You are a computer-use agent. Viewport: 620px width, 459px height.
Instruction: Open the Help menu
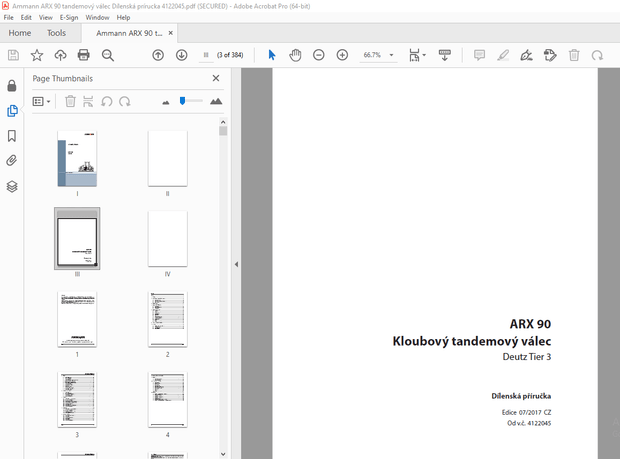123,17
